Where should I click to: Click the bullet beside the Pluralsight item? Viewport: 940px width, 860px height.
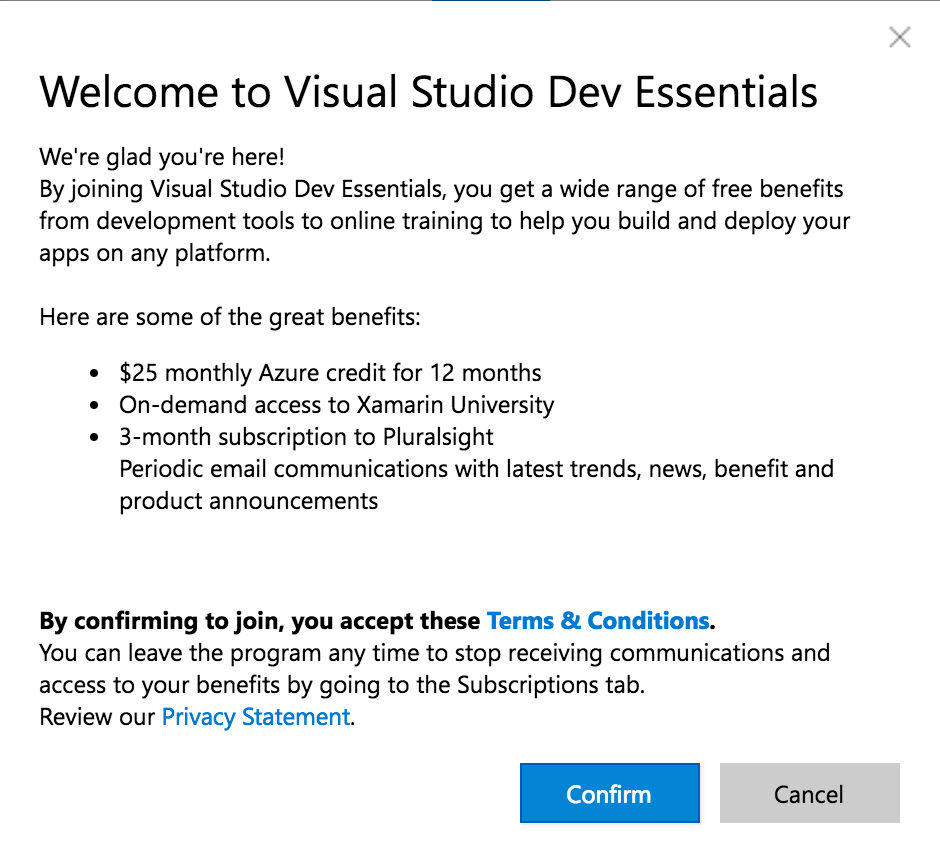click(x=95, y=438)
